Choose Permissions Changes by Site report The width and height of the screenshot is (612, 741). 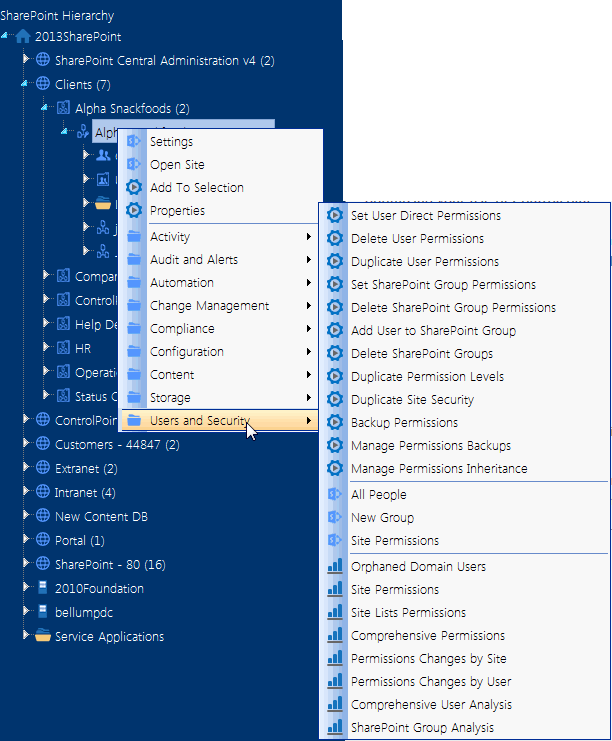click(465, 658)
